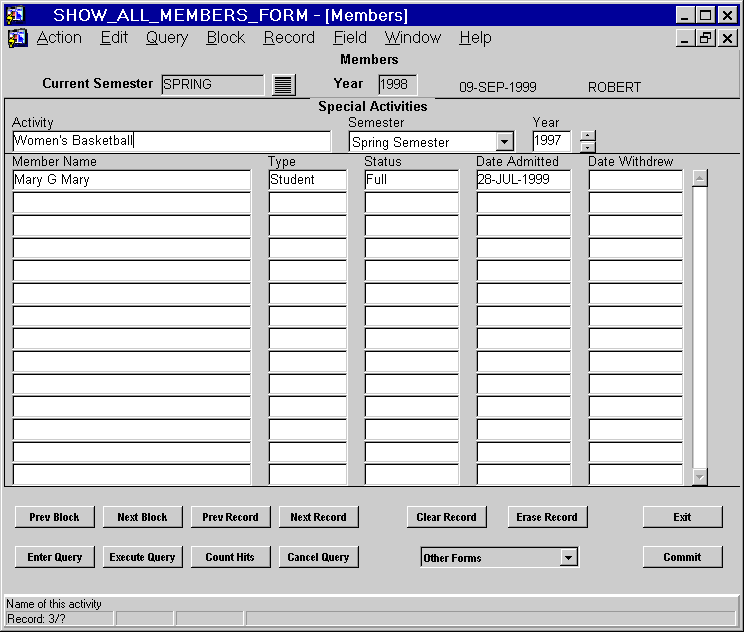This screenshot has width=744, height=632.
Task: Click the Special Activities Year field 1997
Action: (551, 141)
